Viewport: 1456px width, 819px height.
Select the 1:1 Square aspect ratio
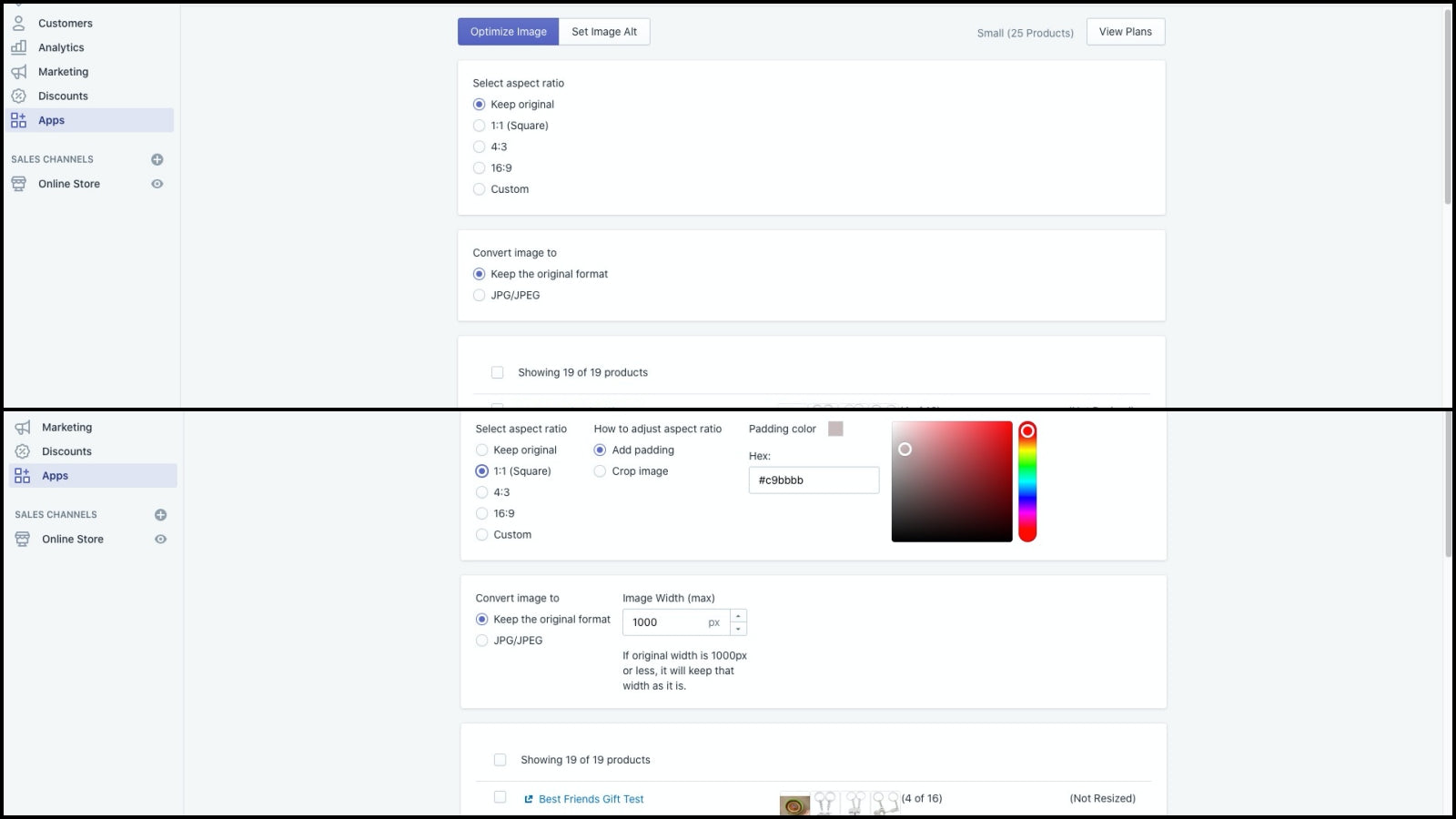coord(481,471)
